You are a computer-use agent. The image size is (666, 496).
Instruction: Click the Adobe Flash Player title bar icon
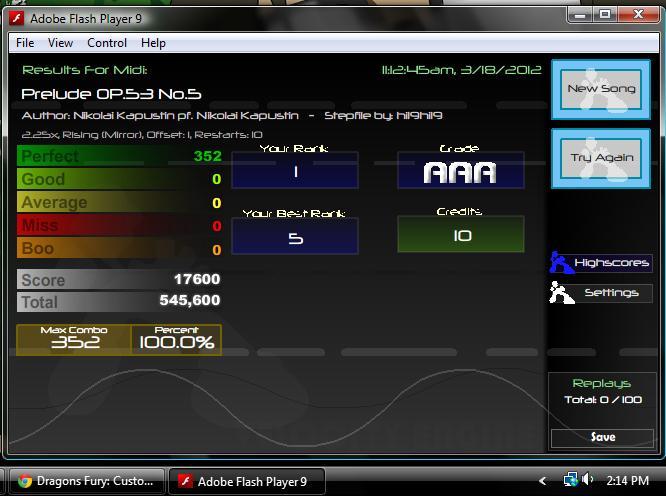pos(17,19)
